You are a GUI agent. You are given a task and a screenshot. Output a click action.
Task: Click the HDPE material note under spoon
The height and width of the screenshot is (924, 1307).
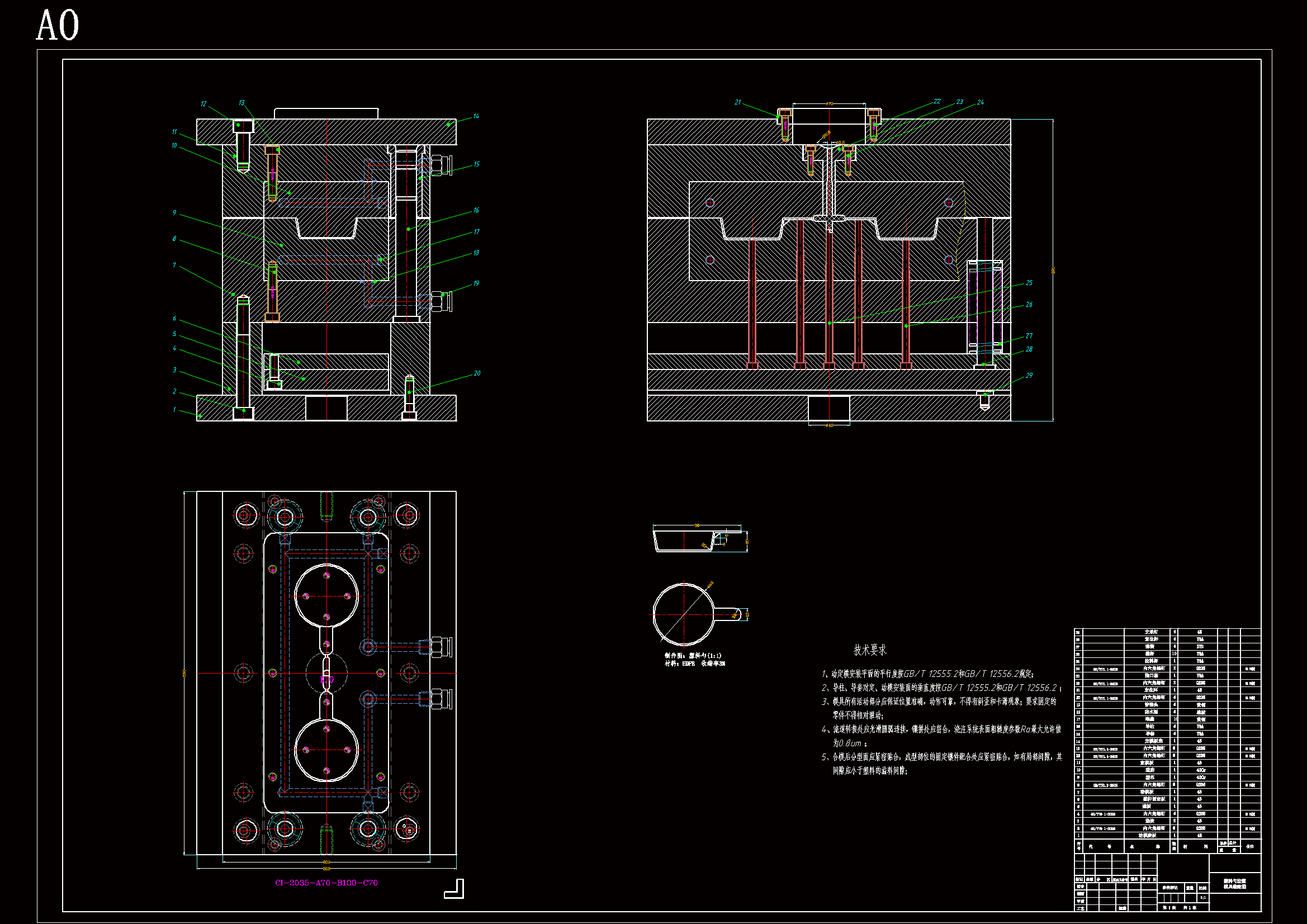pos(694,664)
